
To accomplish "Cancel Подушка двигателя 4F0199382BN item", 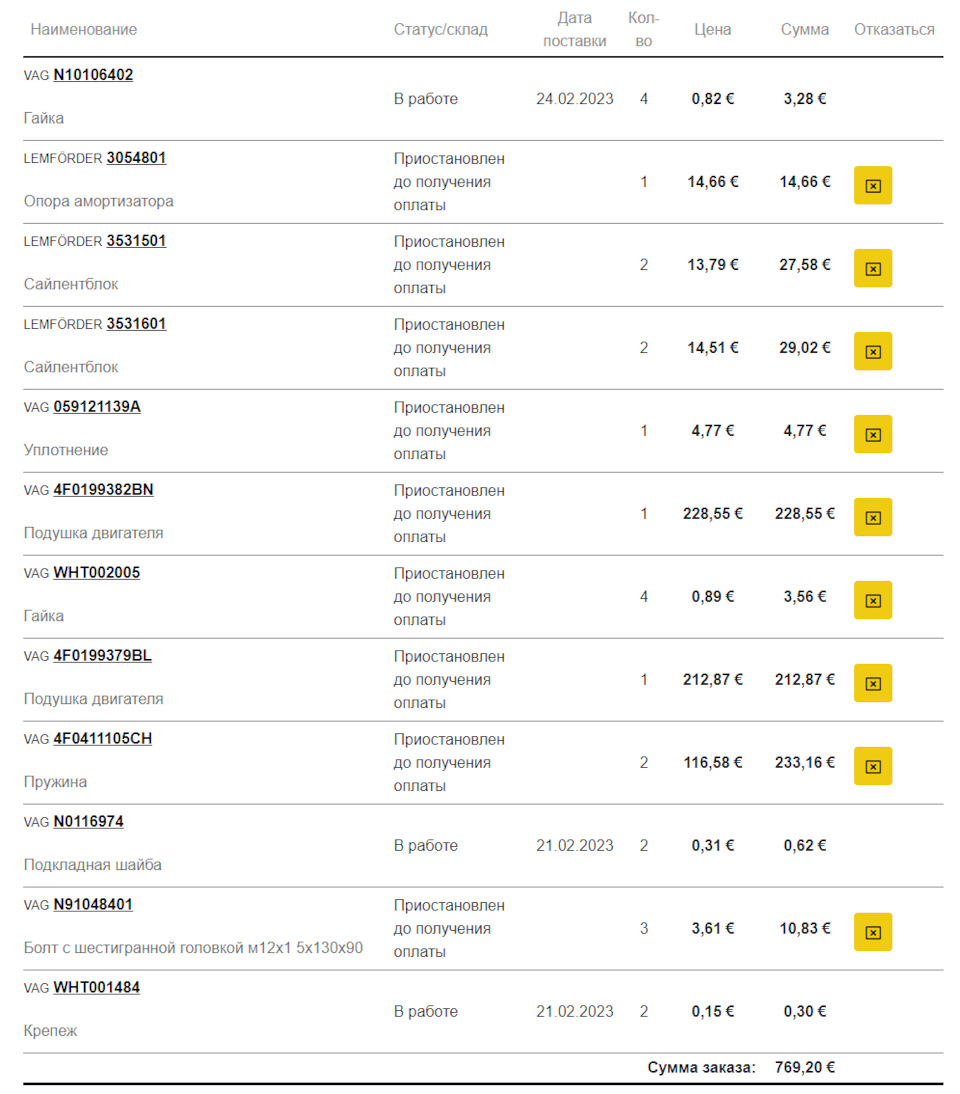I will (x=872, y=518).
